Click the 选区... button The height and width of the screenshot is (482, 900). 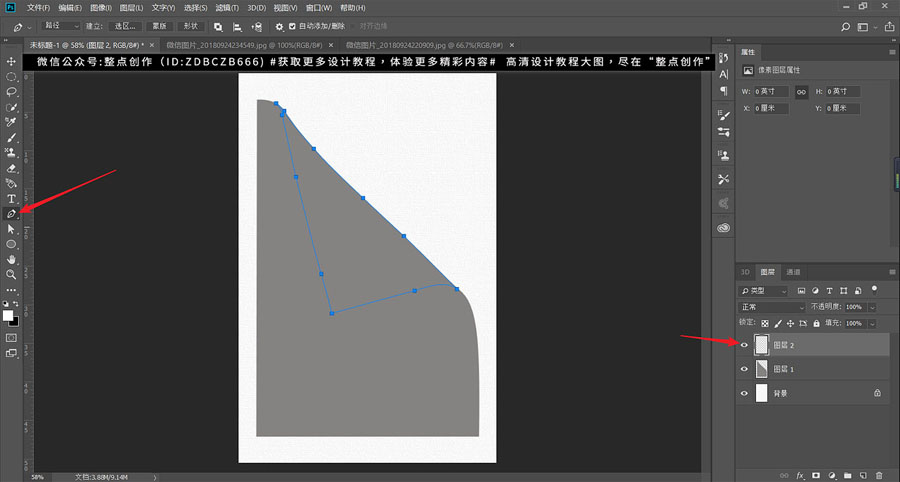(124, 26)
